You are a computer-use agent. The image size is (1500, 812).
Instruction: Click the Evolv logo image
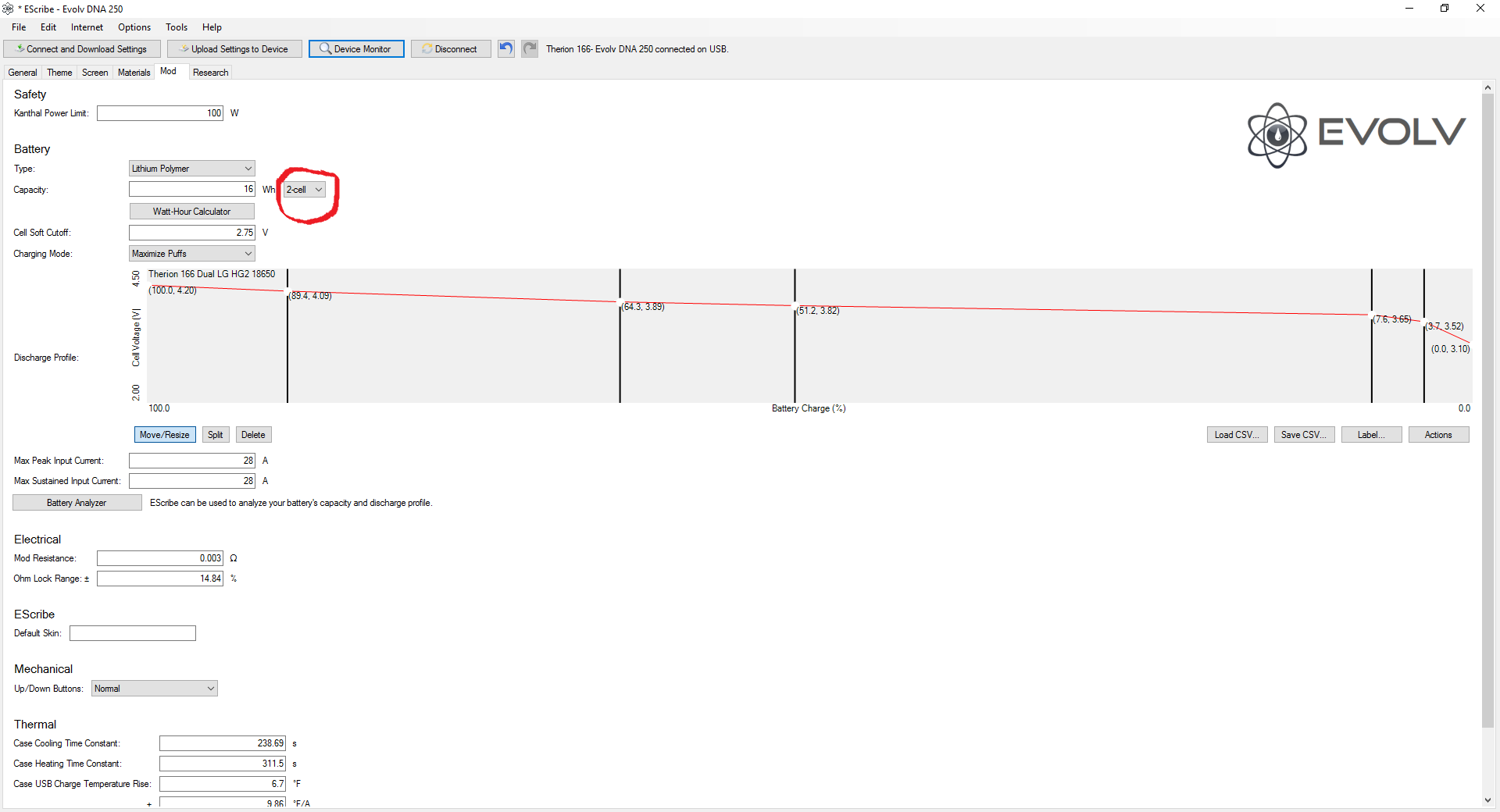click(x=1356, y=134)
